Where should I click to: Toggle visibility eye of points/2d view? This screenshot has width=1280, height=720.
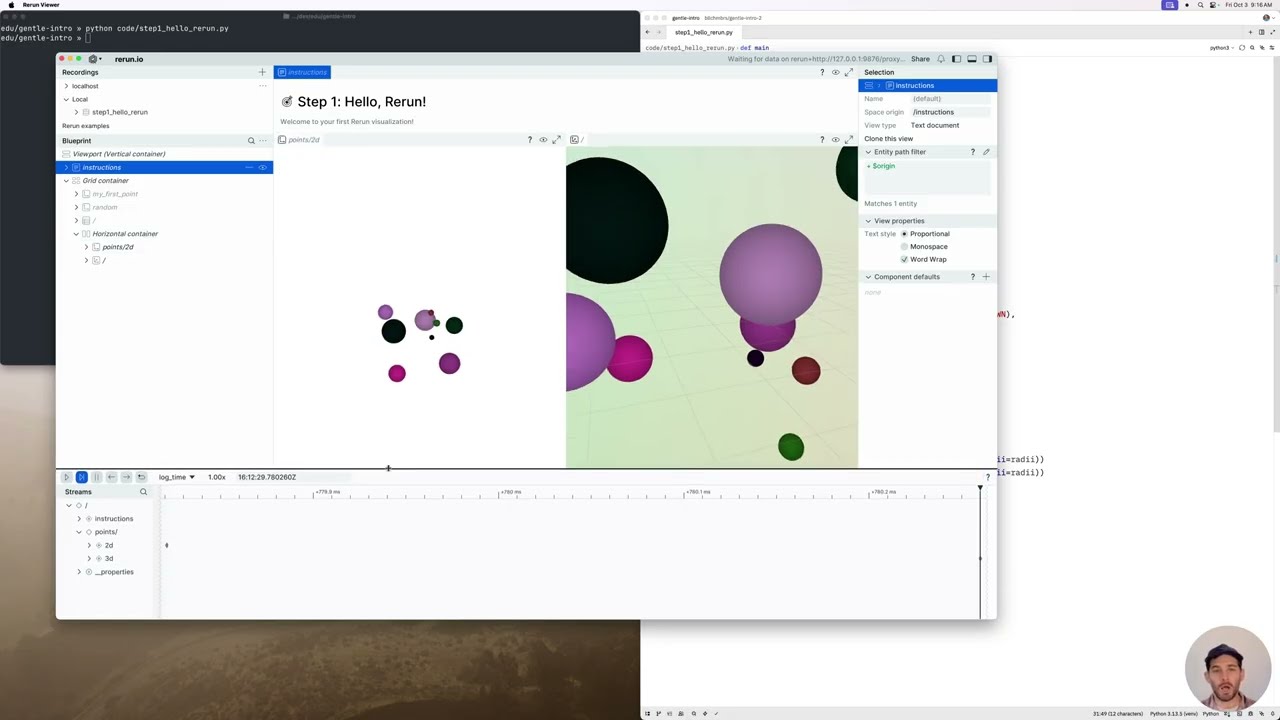[x=543, y=140]
